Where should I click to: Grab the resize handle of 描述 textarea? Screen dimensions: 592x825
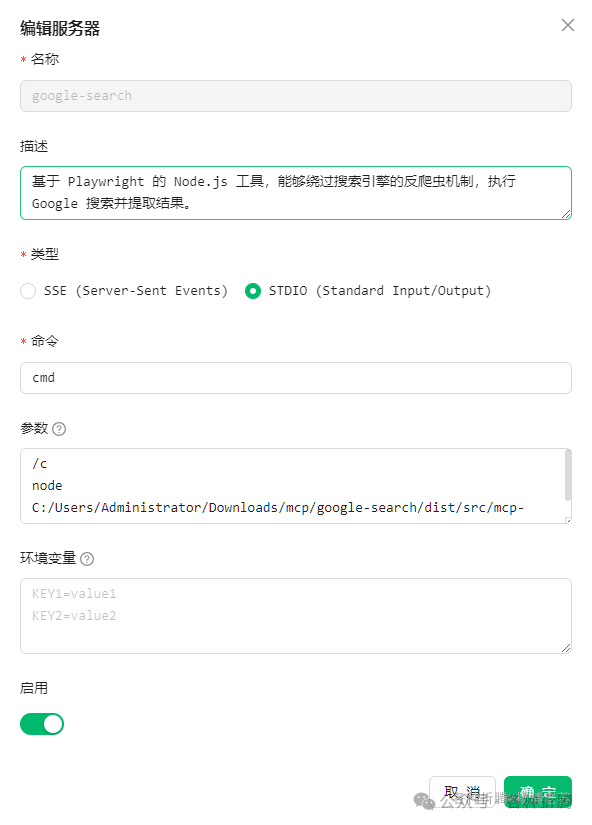point(566,214)
